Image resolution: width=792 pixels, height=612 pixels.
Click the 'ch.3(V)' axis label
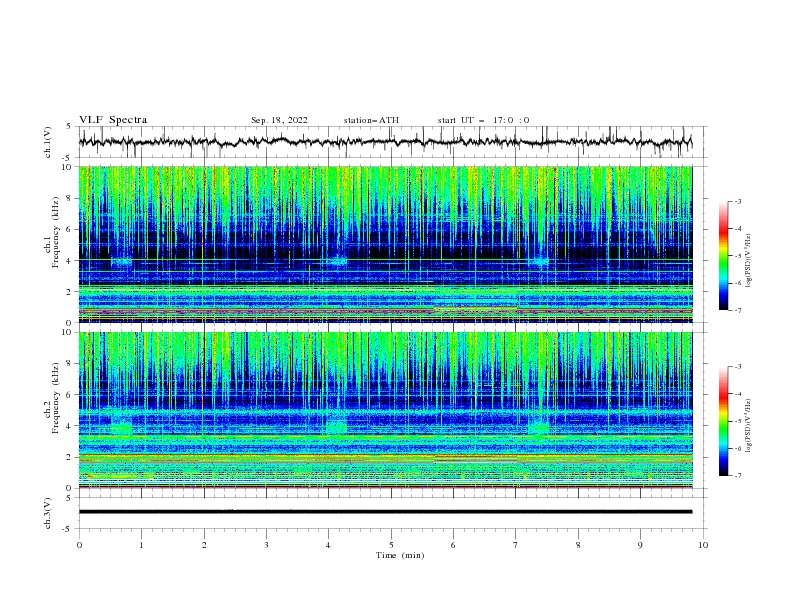48,513
